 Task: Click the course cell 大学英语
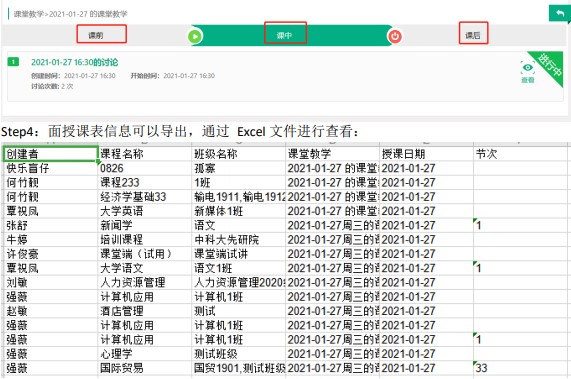145,211
